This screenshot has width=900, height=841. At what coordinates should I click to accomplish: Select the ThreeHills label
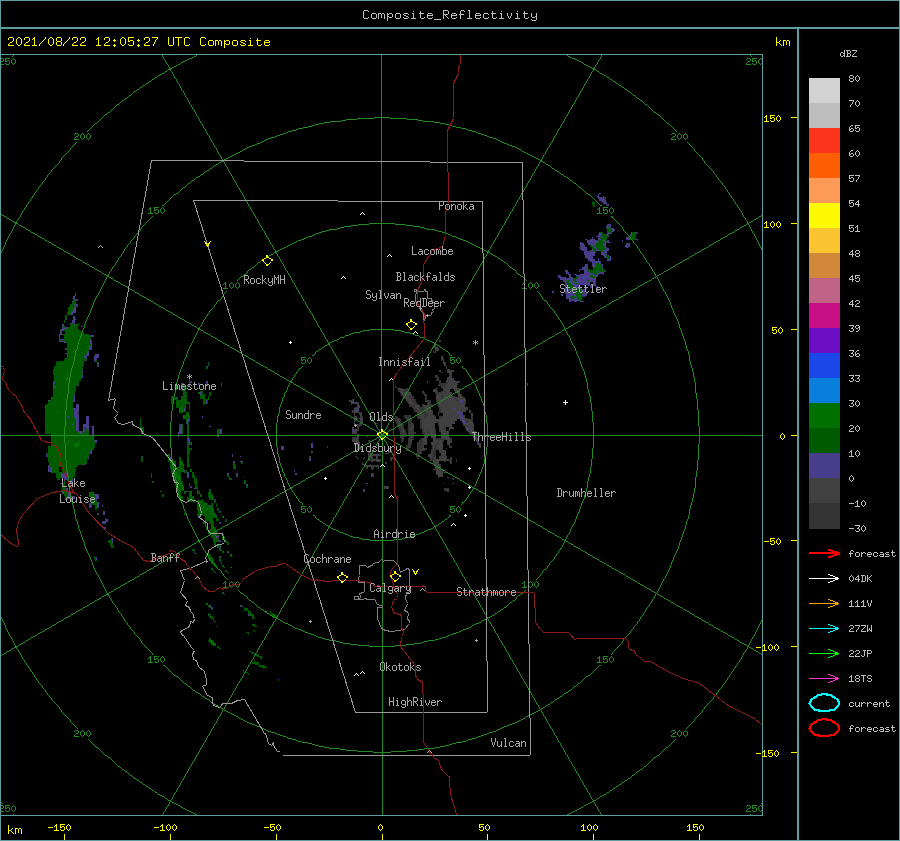point(502,437)
